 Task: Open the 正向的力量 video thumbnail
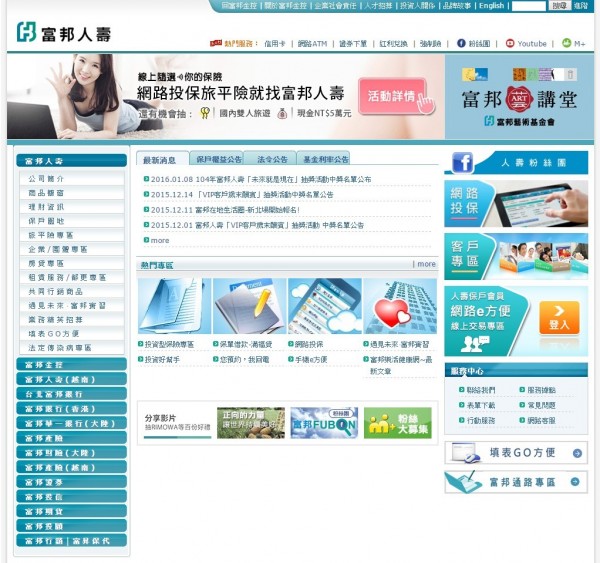[x=251, y=423]
